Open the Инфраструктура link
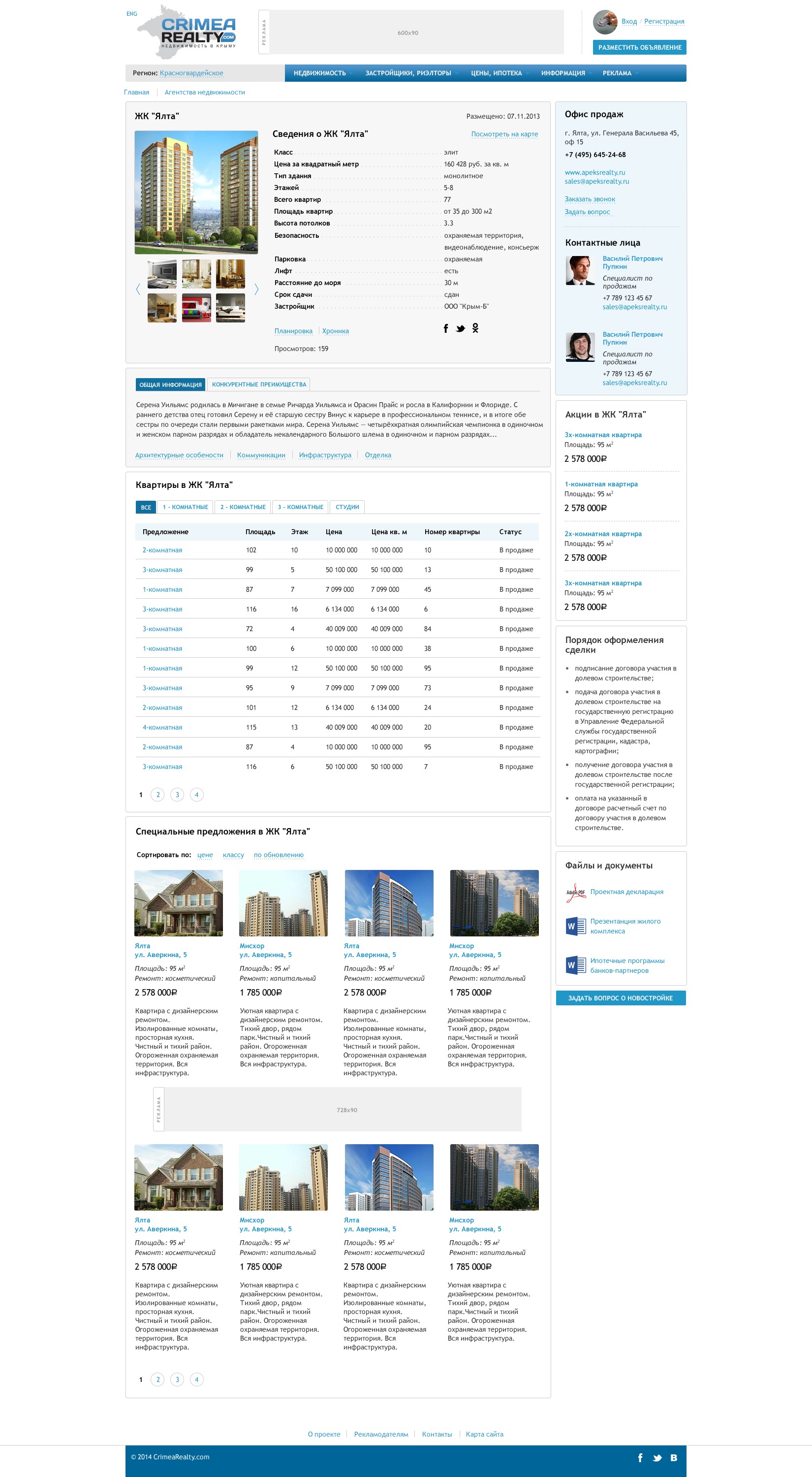This screenshot has height=1477, width=812. [325, 455]
